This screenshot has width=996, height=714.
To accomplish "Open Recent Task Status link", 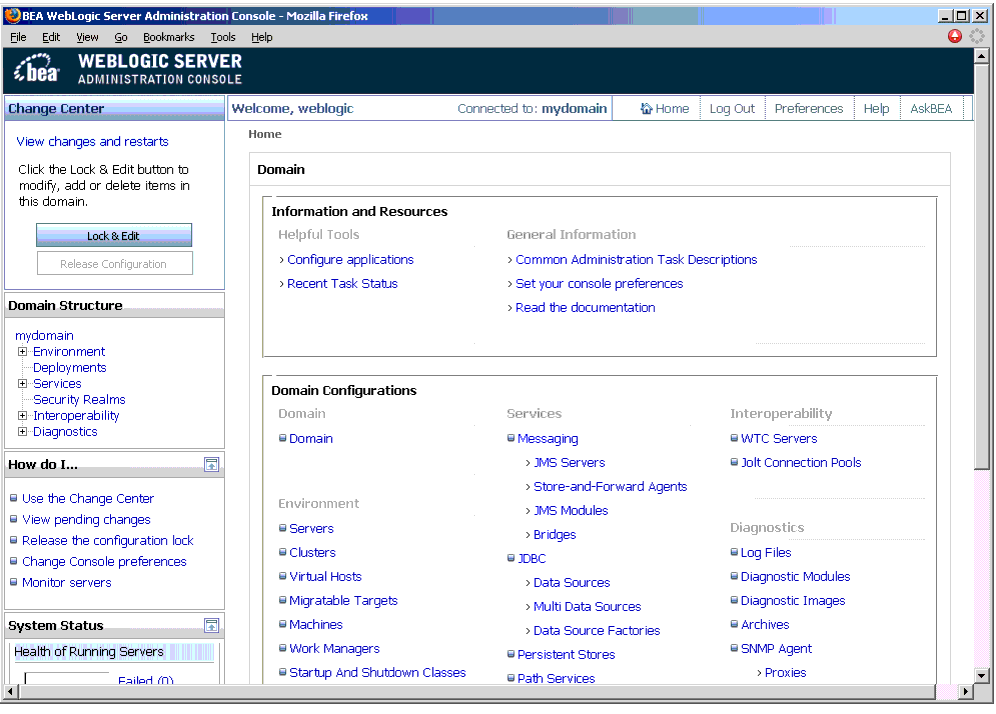I will click(342, 283).
